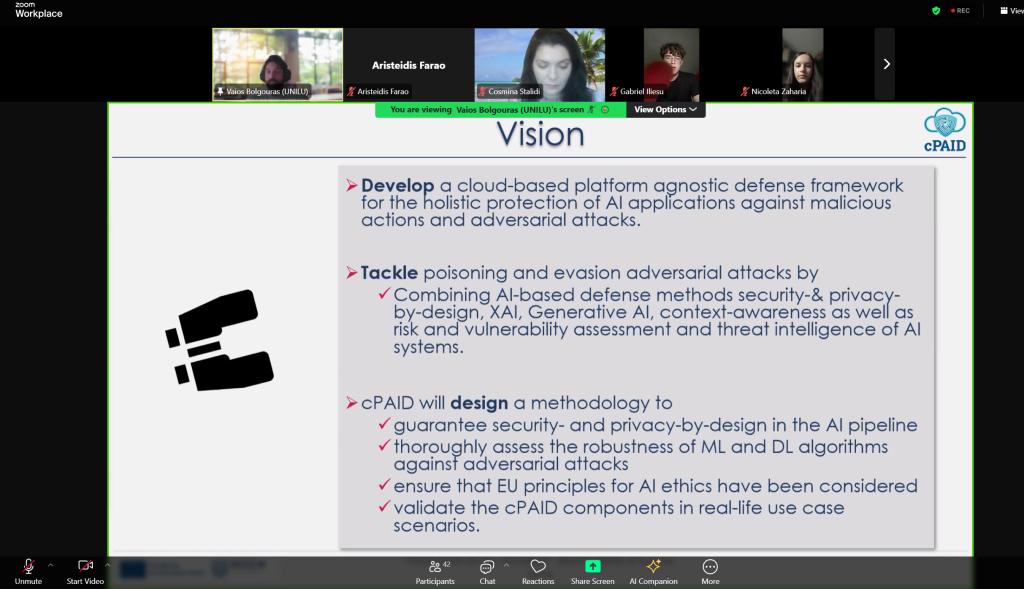Screen dimensions: 1024x589
Task: Click the cPAID logo on the slide
Action: click(x=944, y=131)
